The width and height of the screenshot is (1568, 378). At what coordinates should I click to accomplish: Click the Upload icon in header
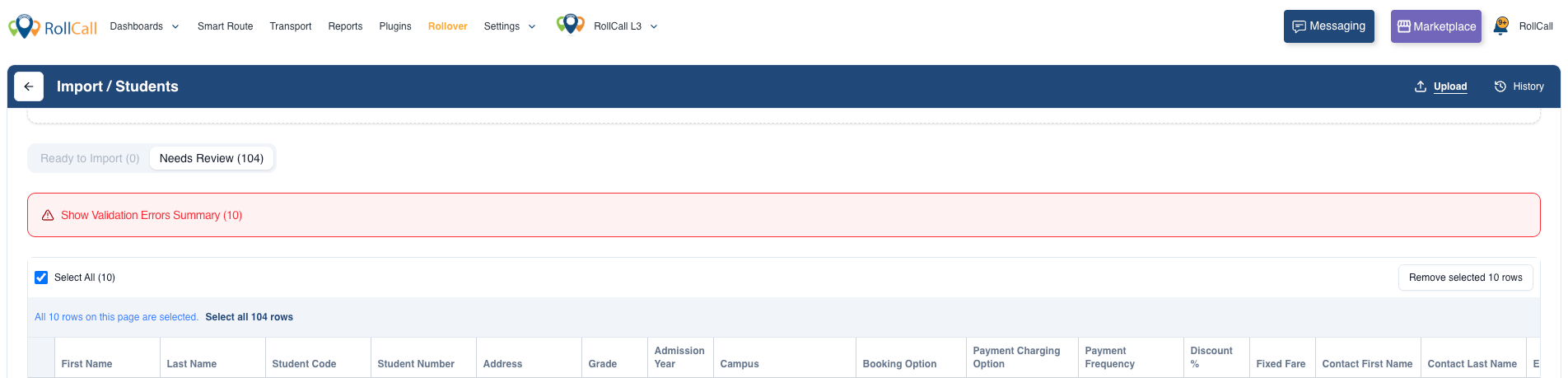(x=1421, y=86)
